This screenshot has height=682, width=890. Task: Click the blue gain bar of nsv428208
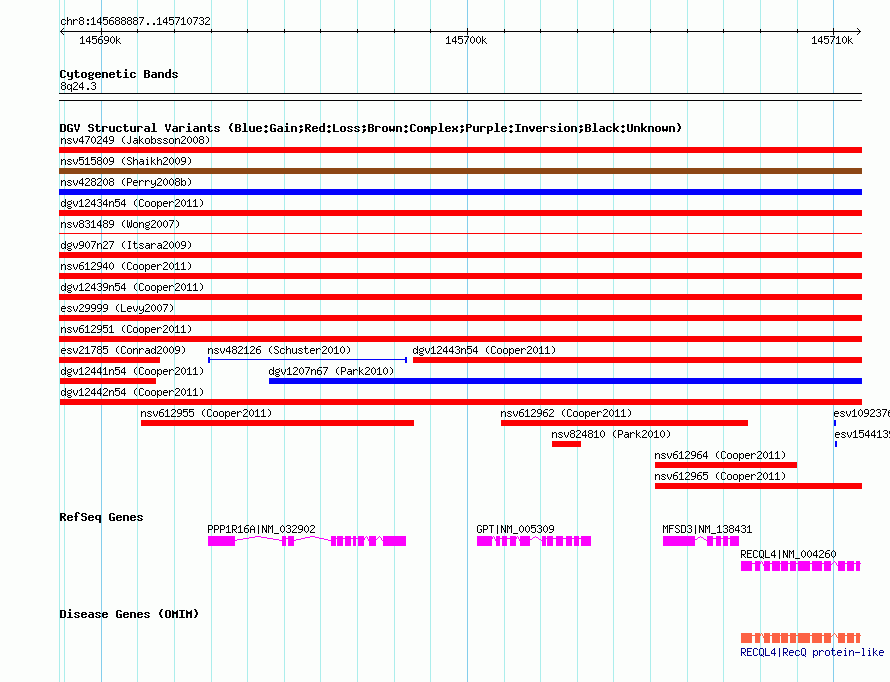[460, 192]
